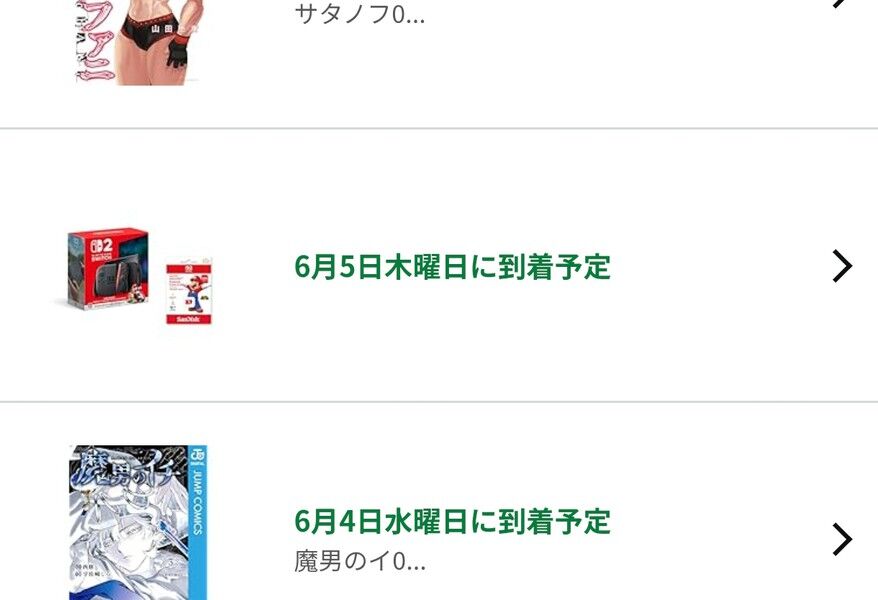Tap the Mario figure on the microSD package
Screen dimensions: 878x600
click(194, 293)
